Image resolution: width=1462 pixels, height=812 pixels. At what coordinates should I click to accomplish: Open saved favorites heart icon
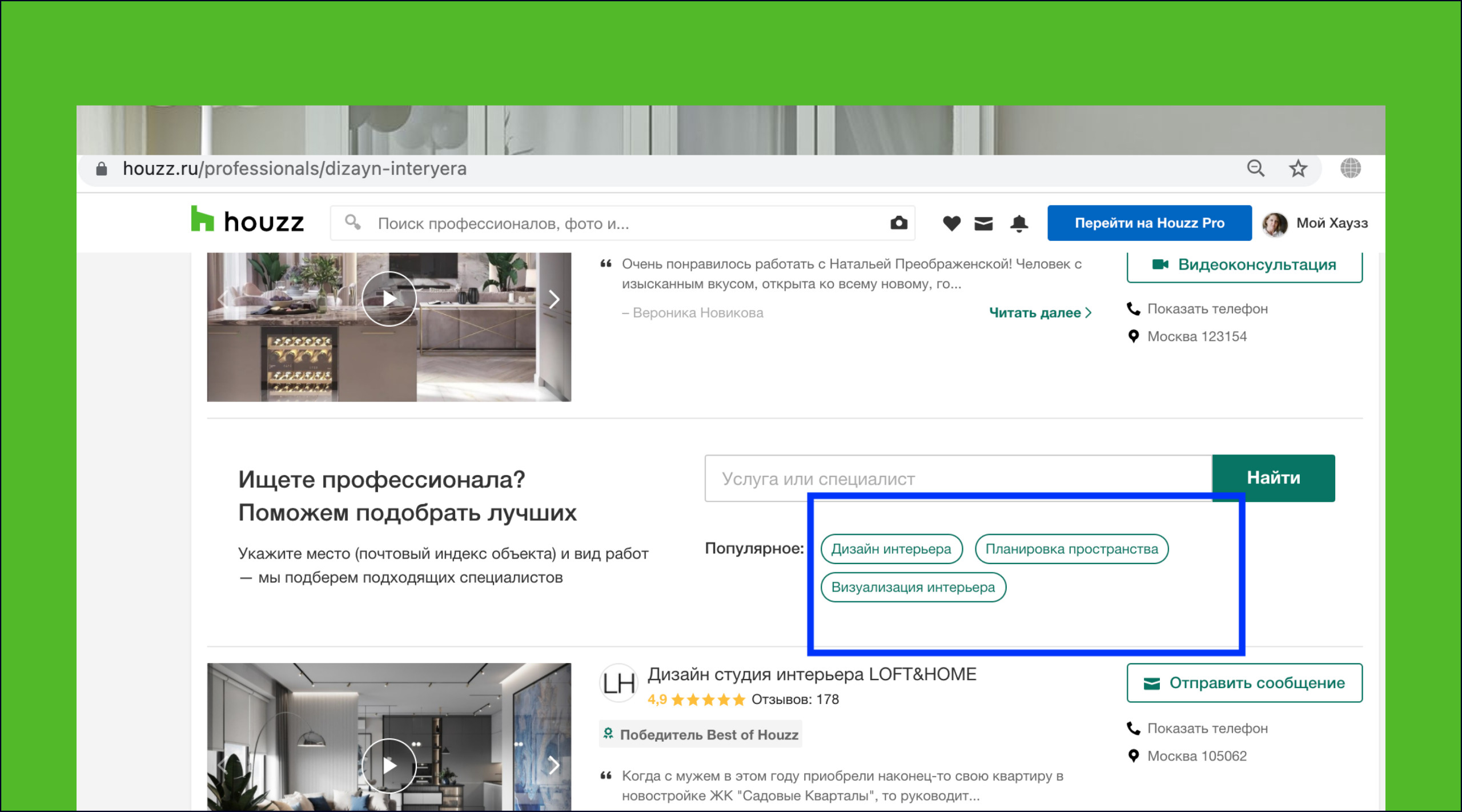click(x=951, y=223)
